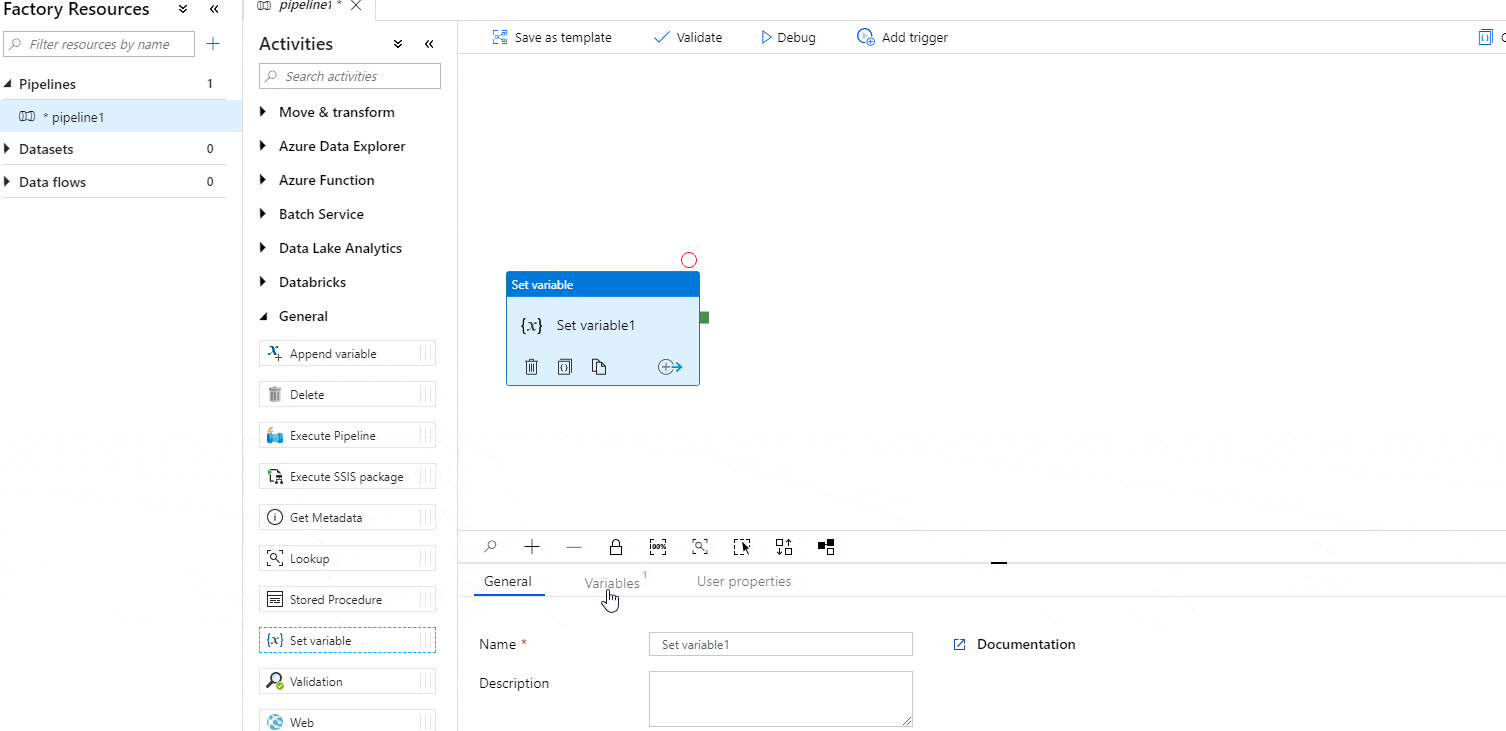This screenshot has height=731, width=1506.
Task: Click the Append variable activity icon
Action: [x=275, y=353]
